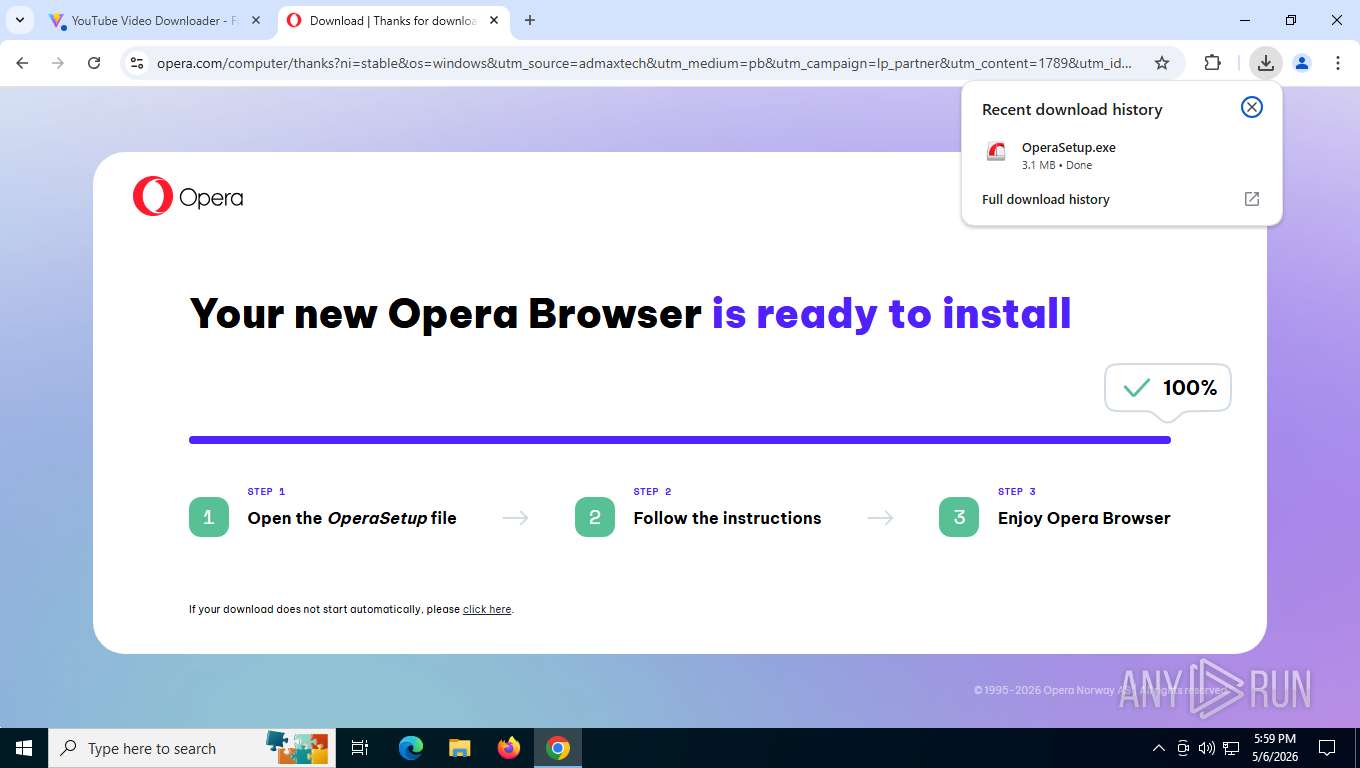Minimize the Chrome window
Image resolution: width=1360 pixels, height=768 pixels.
(x=1245, y=20)
